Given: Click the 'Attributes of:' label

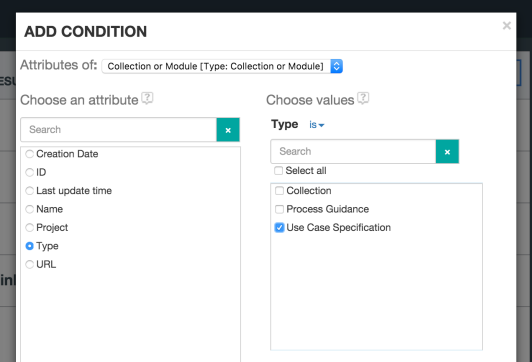Looking at the screenshot, I should 59,65.
